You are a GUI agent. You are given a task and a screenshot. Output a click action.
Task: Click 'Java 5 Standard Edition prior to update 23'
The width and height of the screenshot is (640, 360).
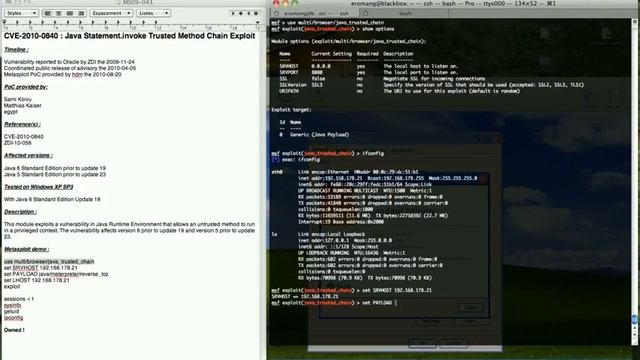55,174
